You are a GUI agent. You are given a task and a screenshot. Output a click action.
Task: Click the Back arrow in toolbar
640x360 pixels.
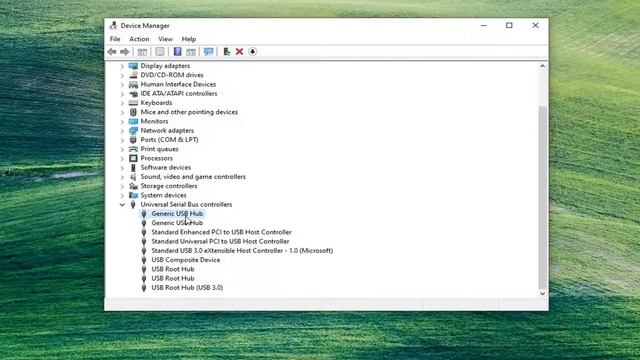112,52
